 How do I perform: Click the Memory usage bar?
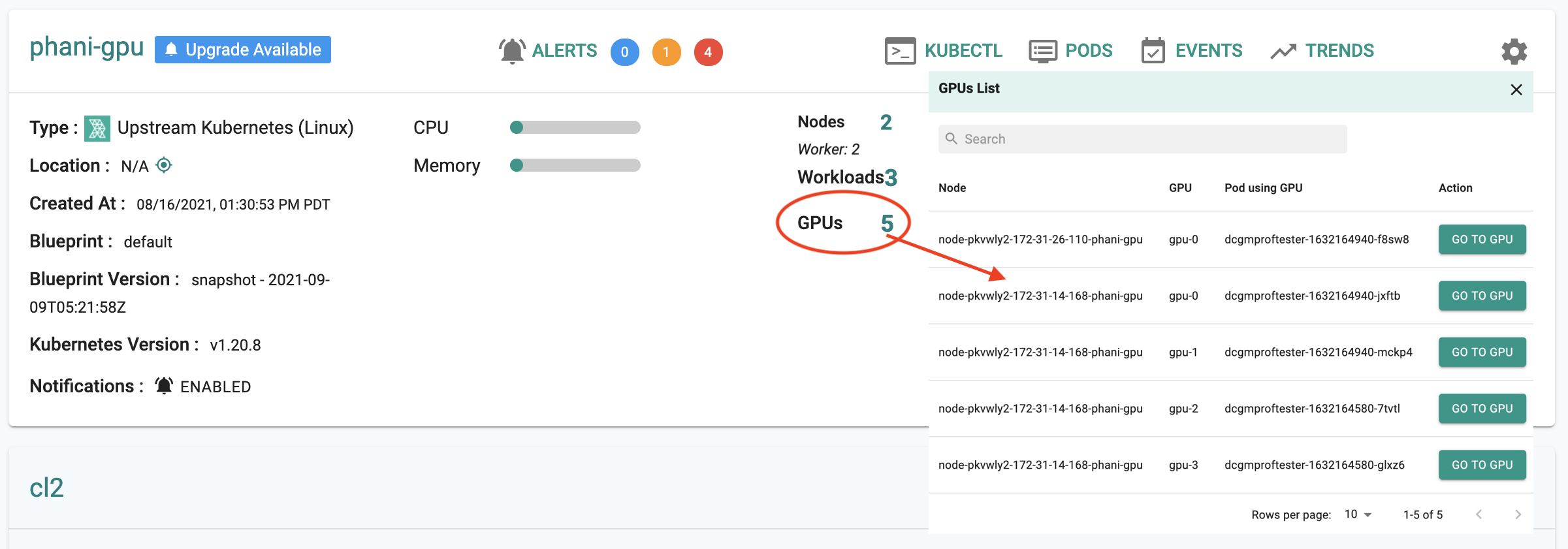pyautogui.click(x=575, y=165)
